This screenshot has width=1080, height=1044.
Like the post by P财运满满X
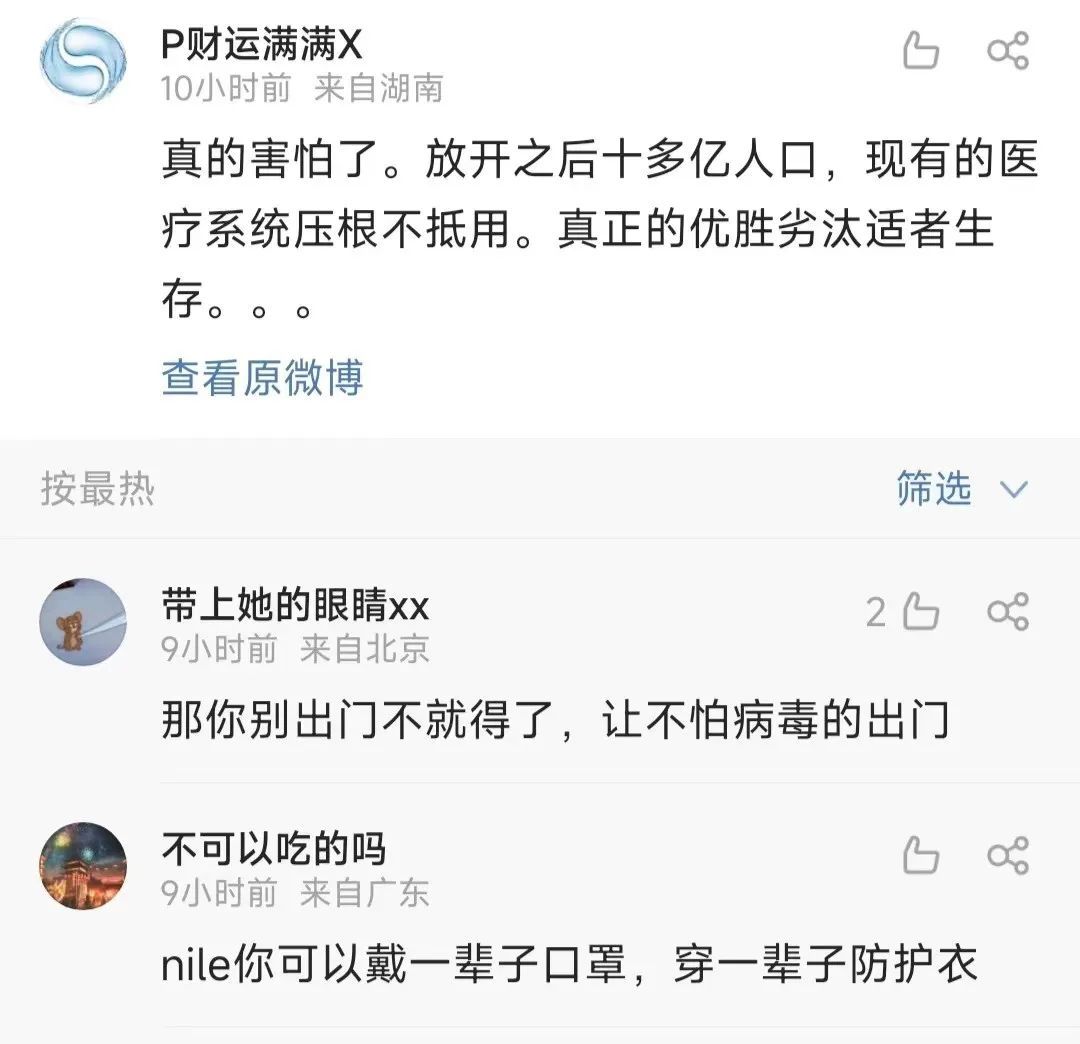920,50
